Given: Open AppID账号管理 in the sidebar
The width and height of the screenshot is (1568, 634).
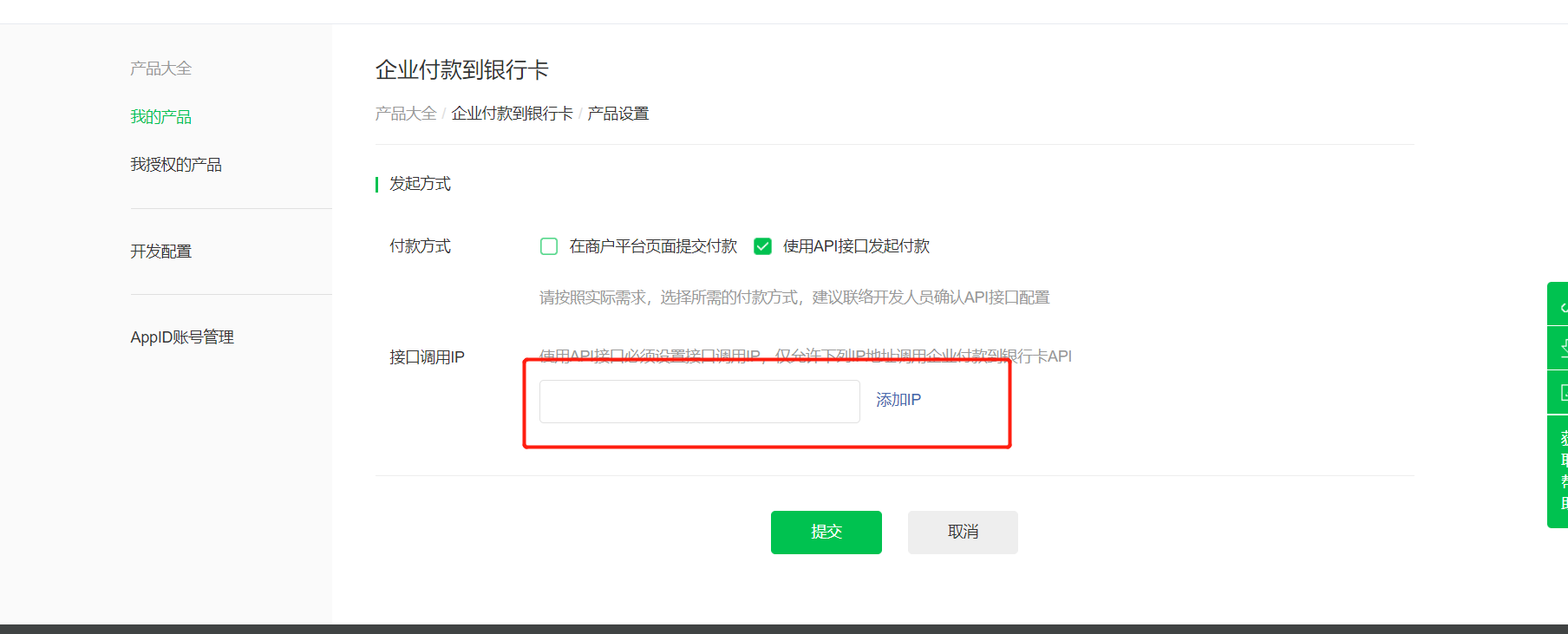Looking at the screenshot, I should click(182, 337).
